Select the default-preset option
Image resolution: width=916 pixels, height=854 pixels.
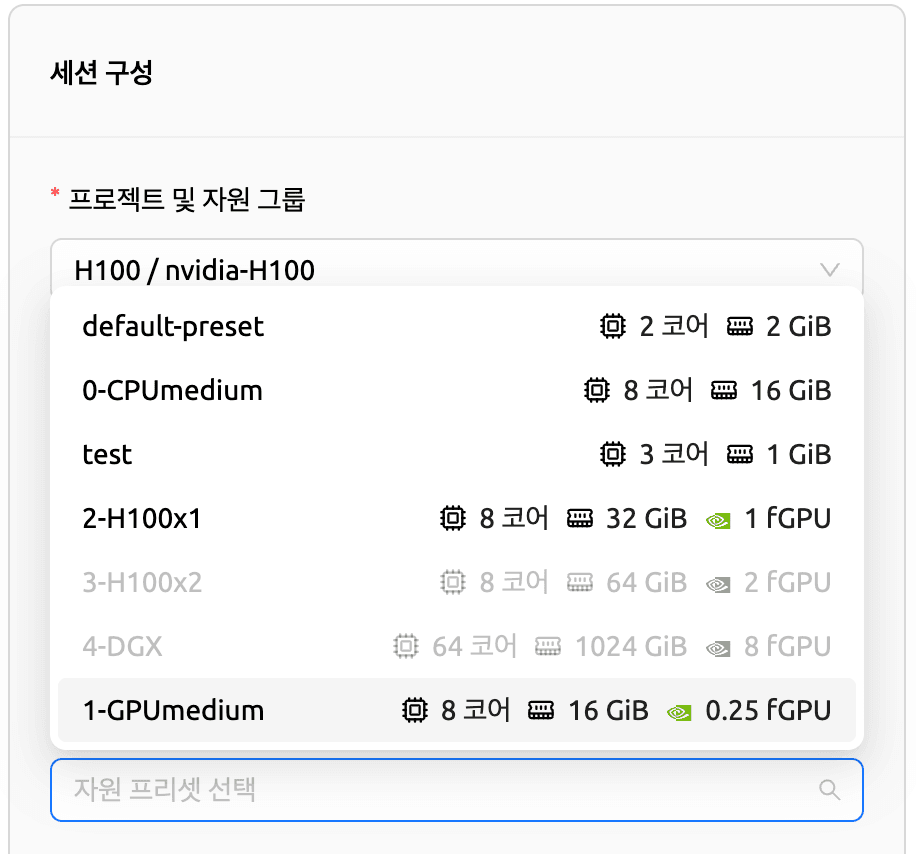173,326
